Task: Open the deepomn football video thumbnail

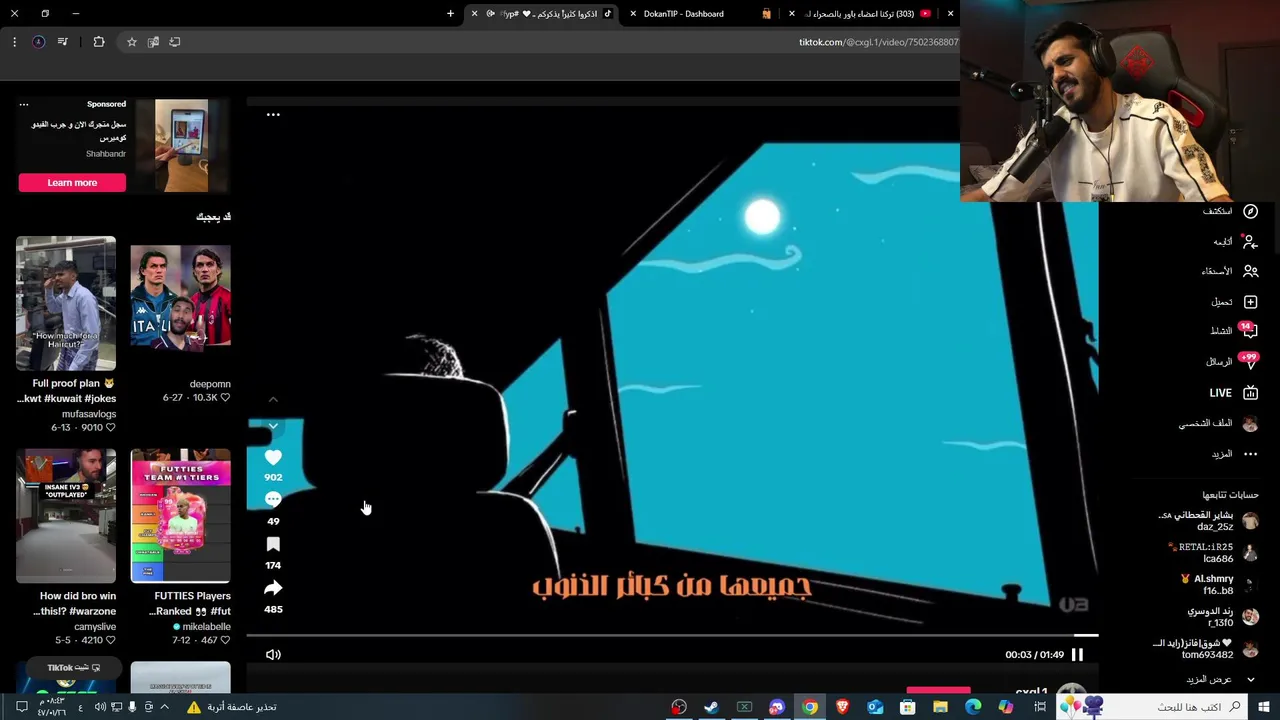Action: tap(181, 296)
